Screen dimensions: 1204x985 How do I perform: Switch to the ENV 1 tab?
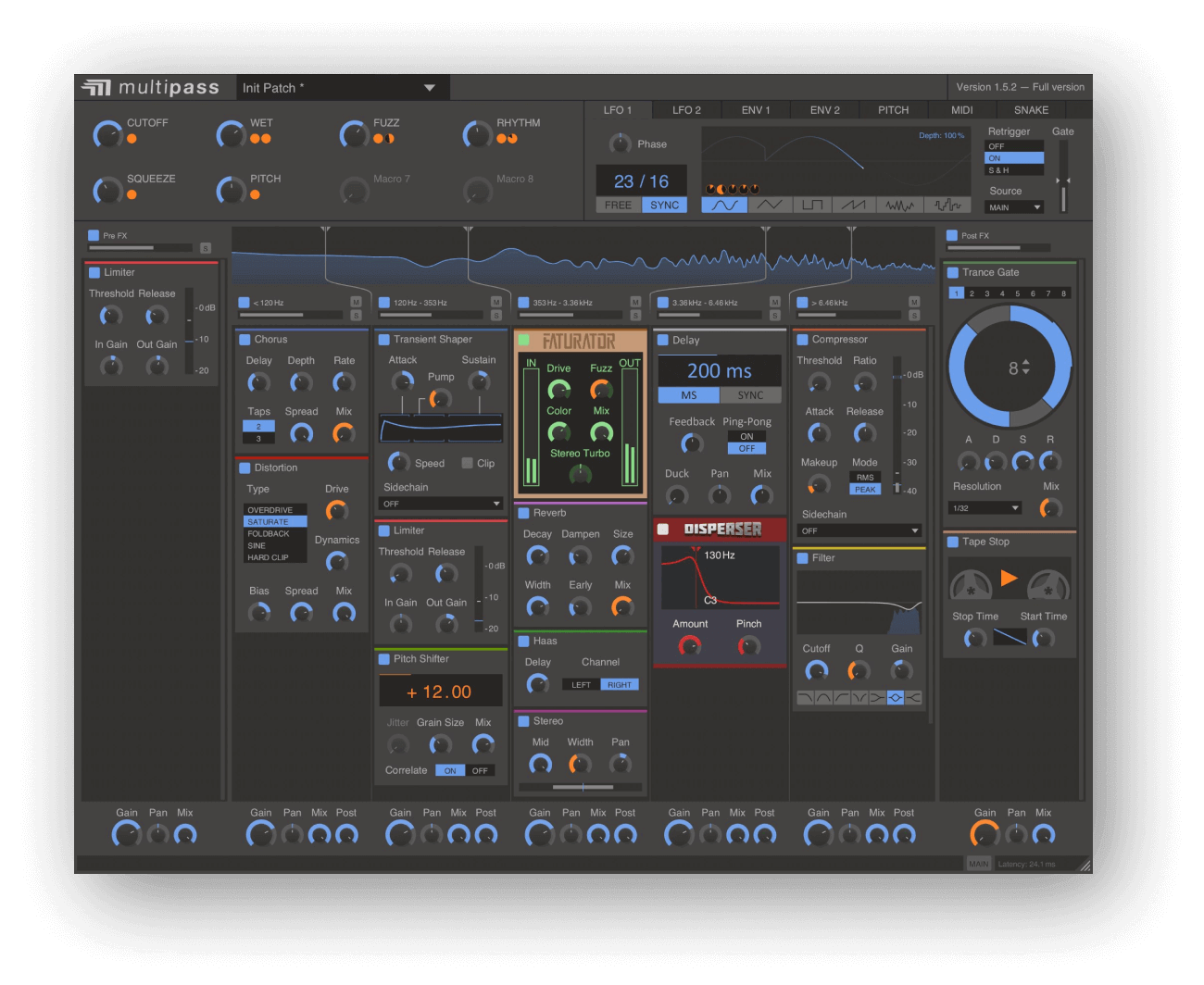756,110
